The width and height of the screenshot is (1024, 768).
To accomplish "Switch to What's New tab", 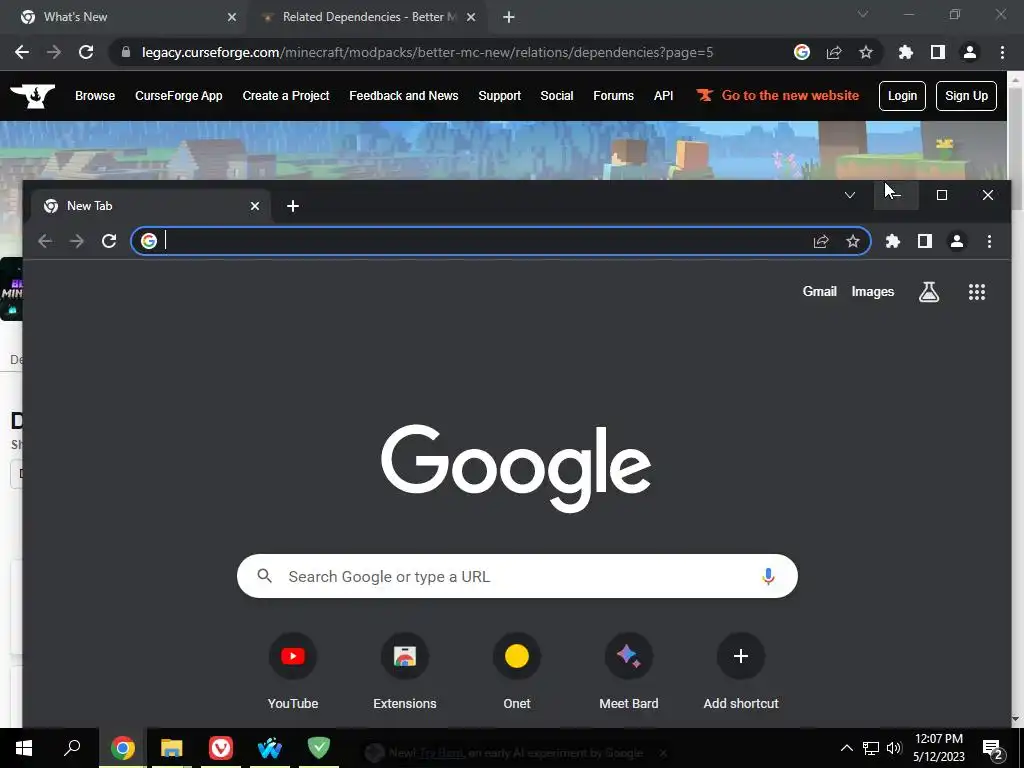I will pyautogui.click(x=124, y=17).
